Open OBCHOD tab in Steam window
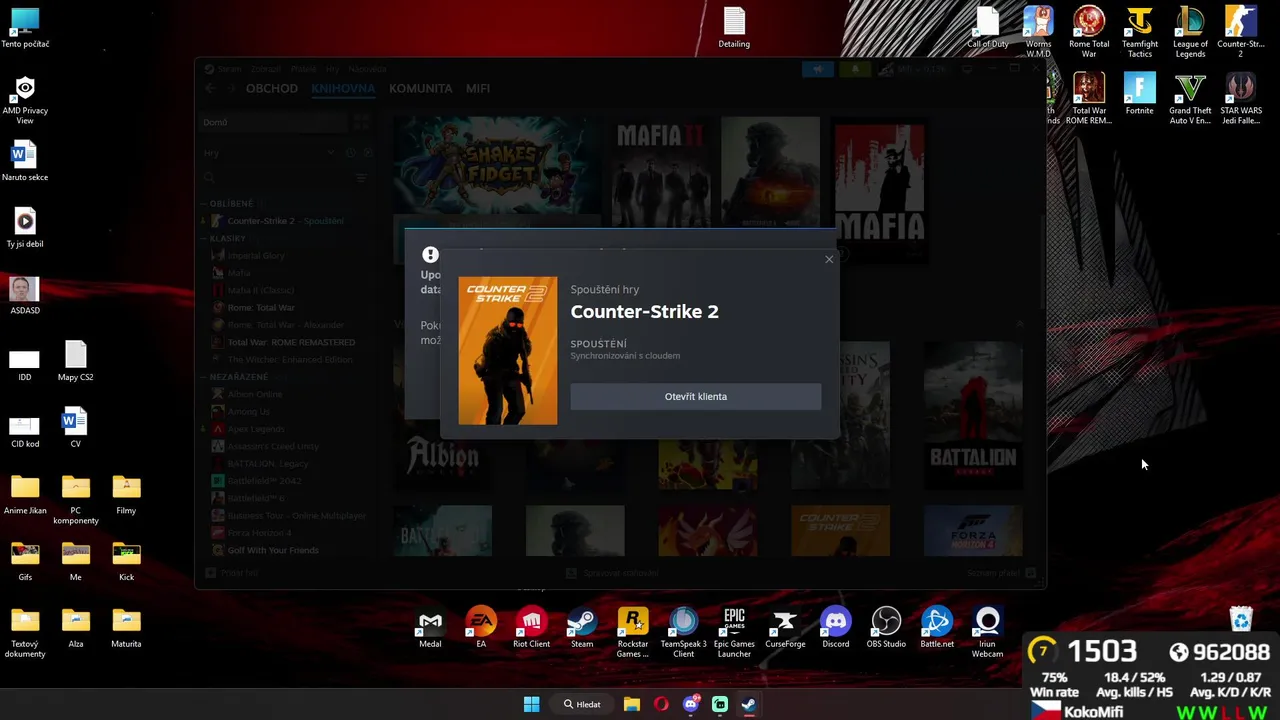Viewport: 1280px width, 720px height. click(272, 88)
